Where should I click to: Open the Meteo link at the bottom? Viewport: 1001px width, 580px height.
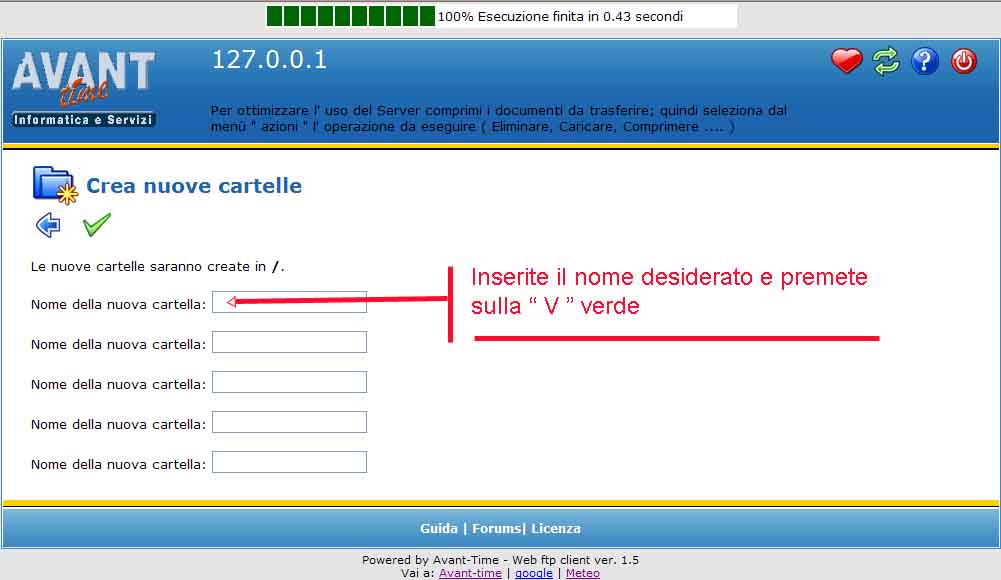pyautogui.click(x=582, y=573)
